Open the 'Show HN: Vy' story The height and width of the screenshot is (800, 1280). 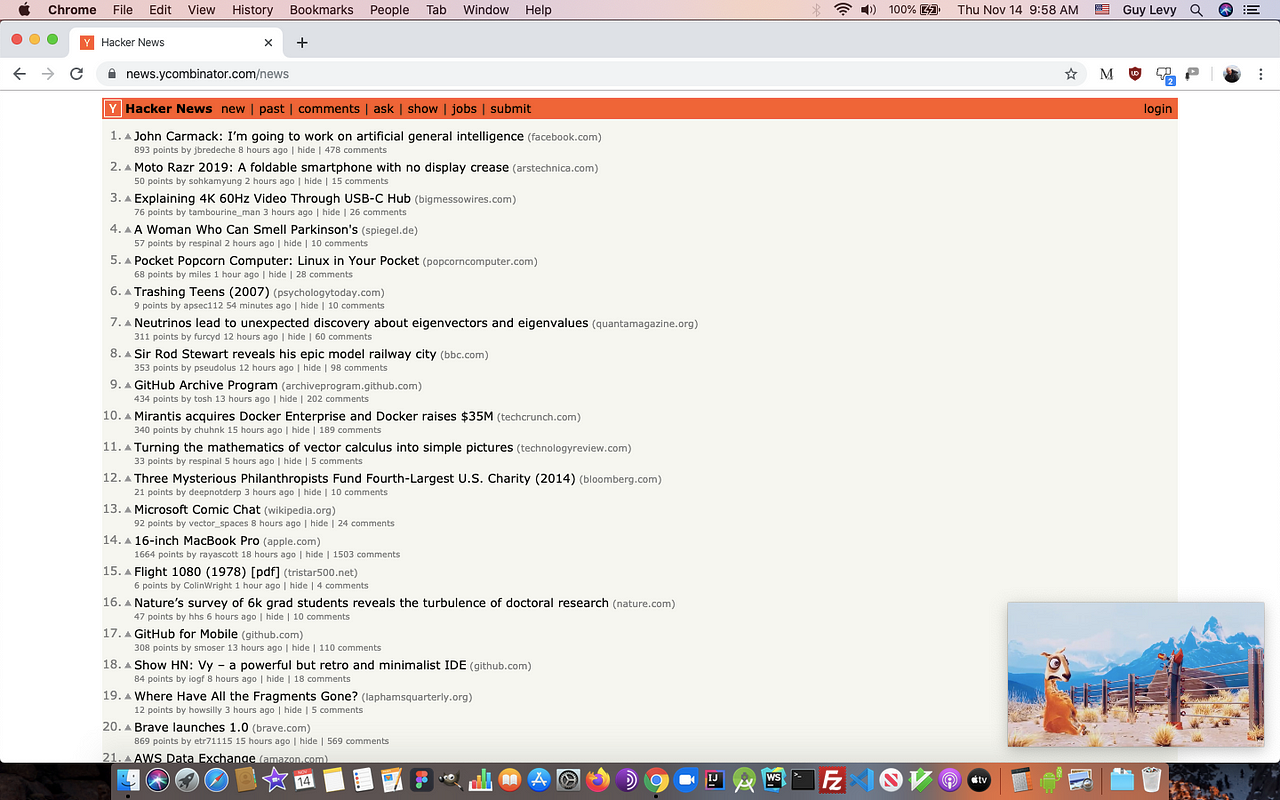pyautogui.click(x=300, y=665)
